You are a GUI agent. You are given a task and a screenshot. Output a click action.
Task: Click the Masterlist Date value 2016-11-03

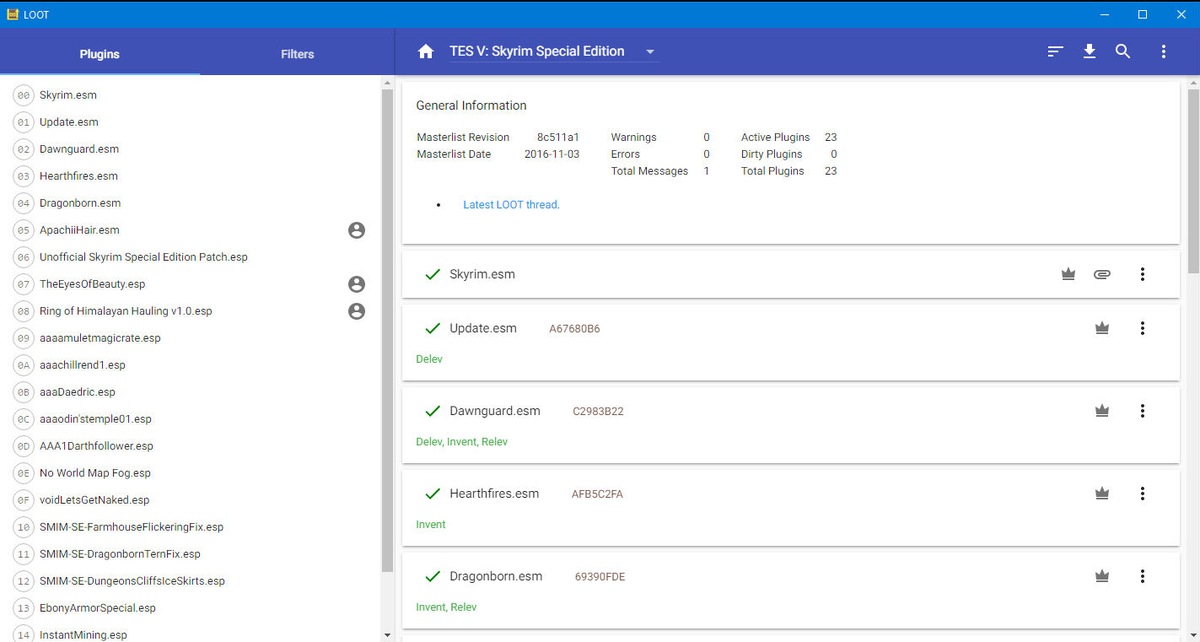tap(552, 154)
